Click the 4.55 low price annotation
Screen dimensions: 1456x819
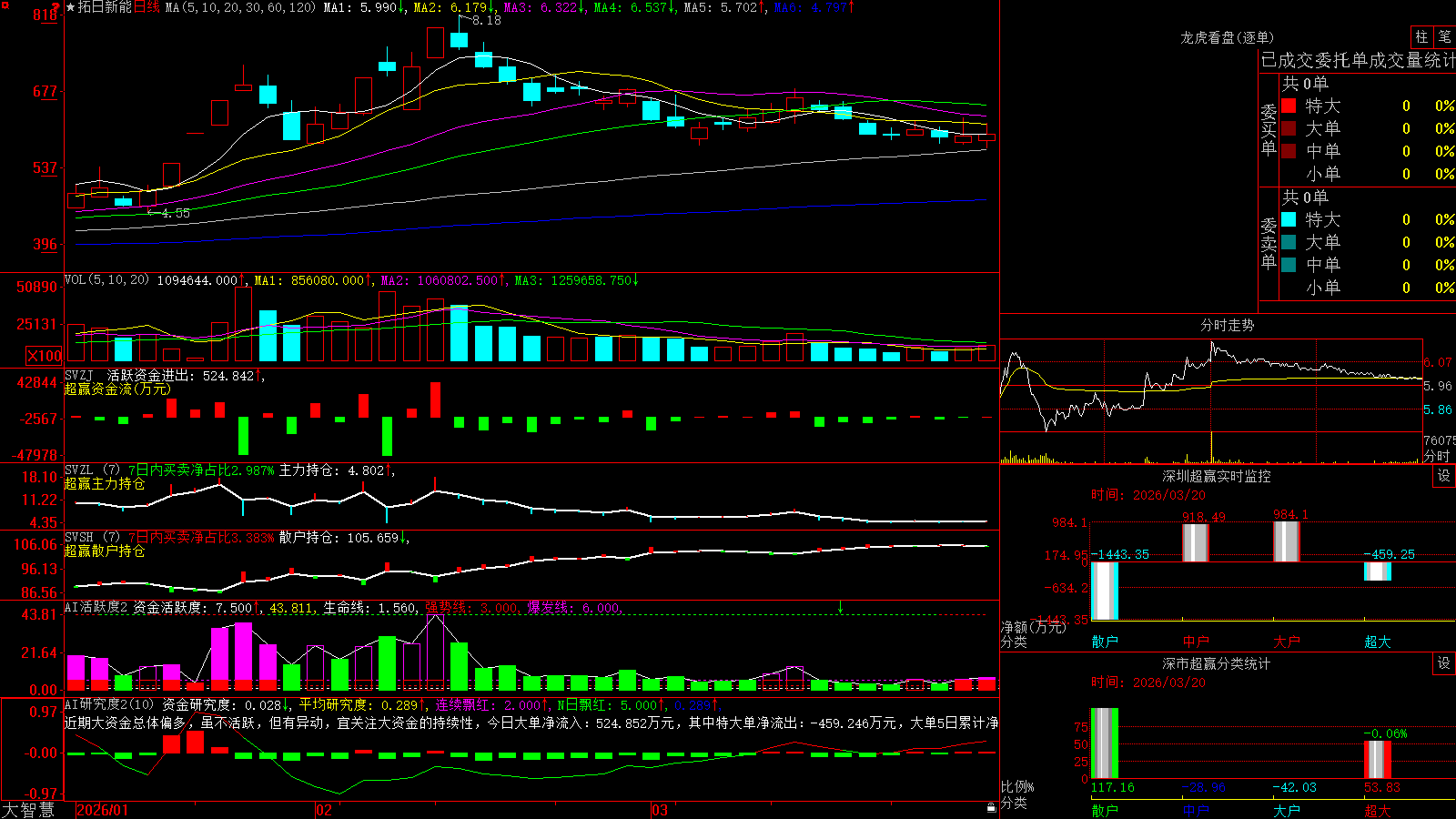coord(176,213)
